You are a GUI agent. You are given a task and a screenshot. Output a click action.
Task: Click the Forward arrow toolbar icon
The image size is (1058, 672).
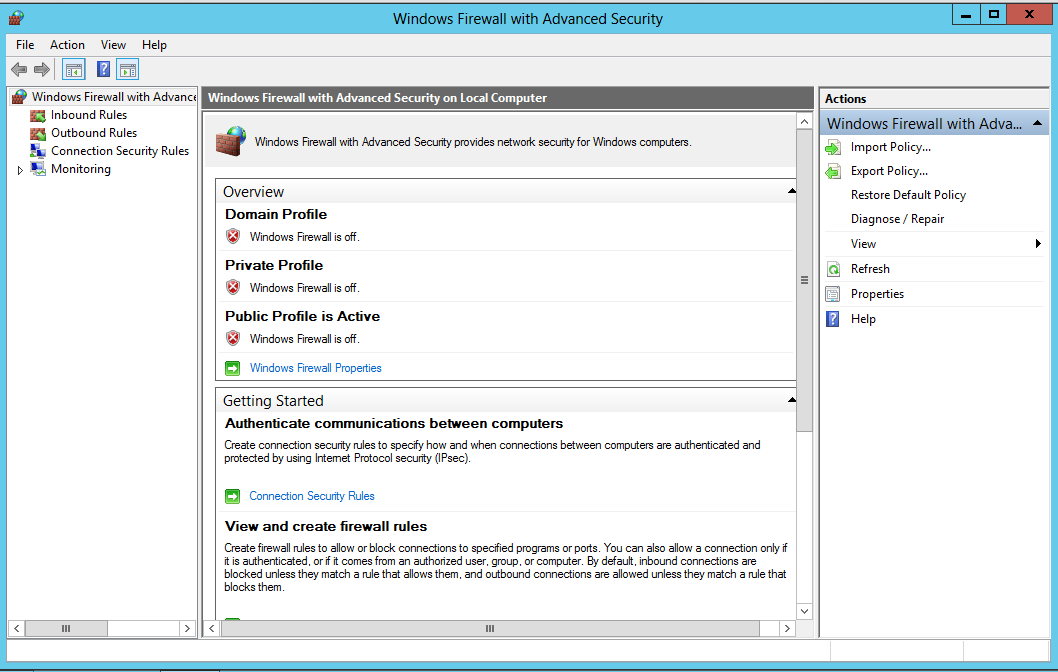(x=42, y=69)
